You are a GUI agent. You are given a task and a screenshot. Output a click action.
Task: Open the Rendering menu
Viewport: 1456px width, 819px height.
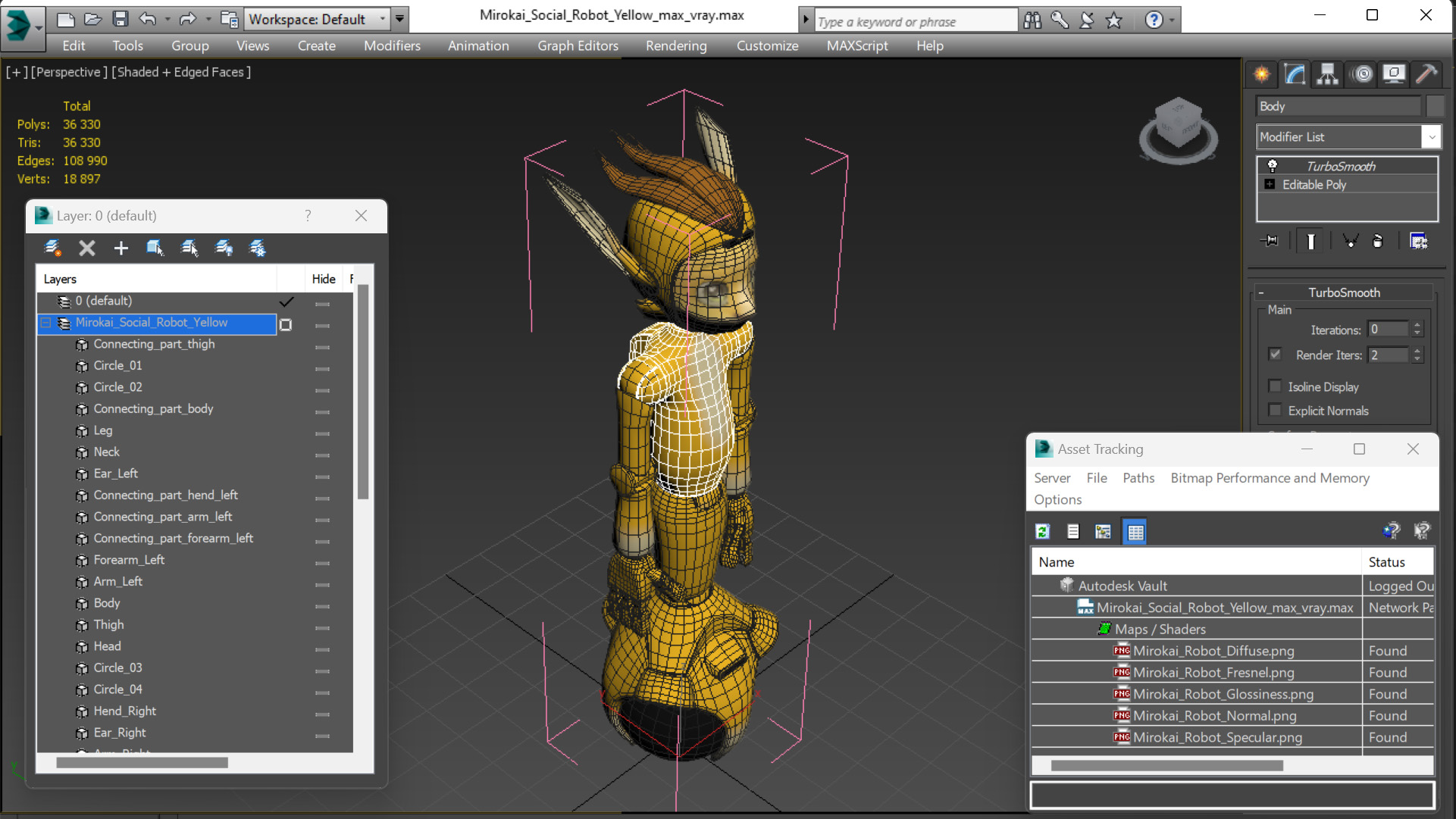[676, 45]
